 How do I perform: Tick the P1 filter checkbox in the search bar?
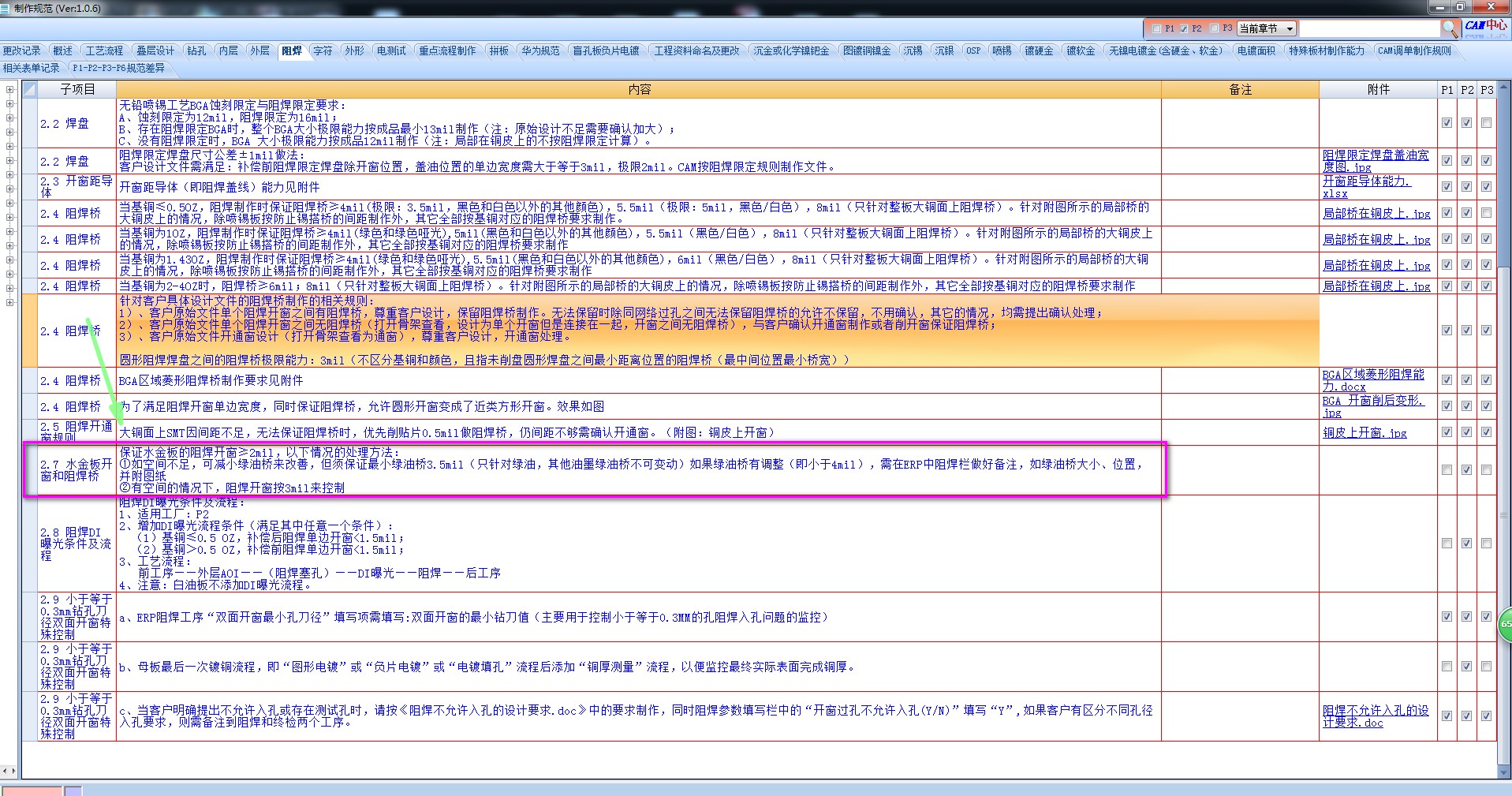point(1156,28)
